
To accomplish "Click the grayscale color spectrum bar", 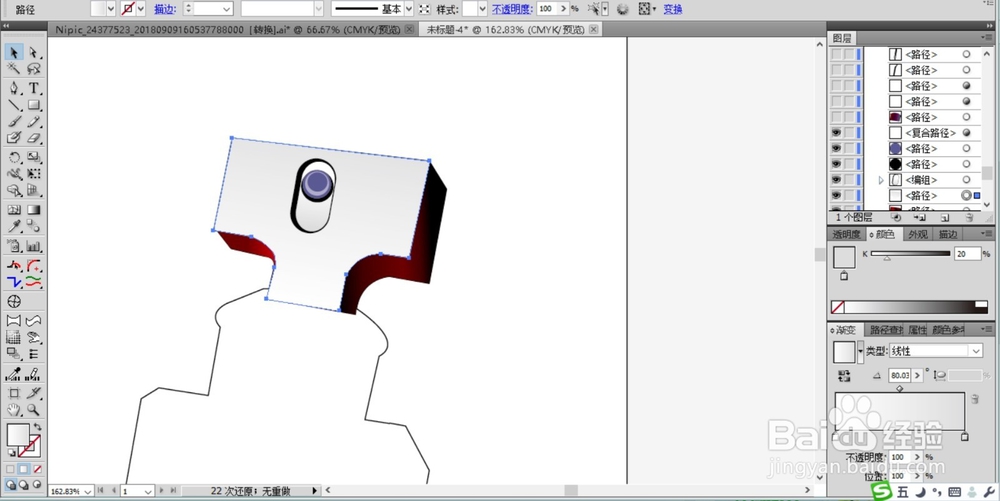I will click(x=909, y=307).
